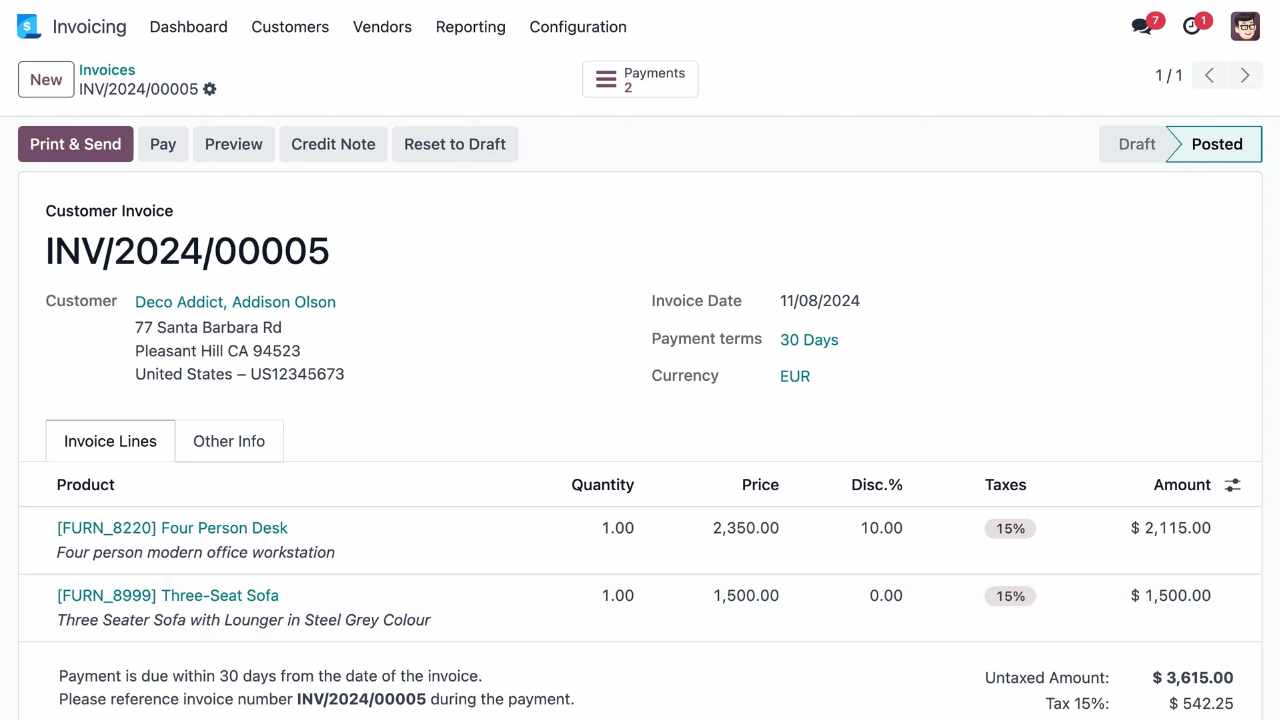Select the Invoice Lines tab
1280x720 pixels.
[x=110, y=441]
